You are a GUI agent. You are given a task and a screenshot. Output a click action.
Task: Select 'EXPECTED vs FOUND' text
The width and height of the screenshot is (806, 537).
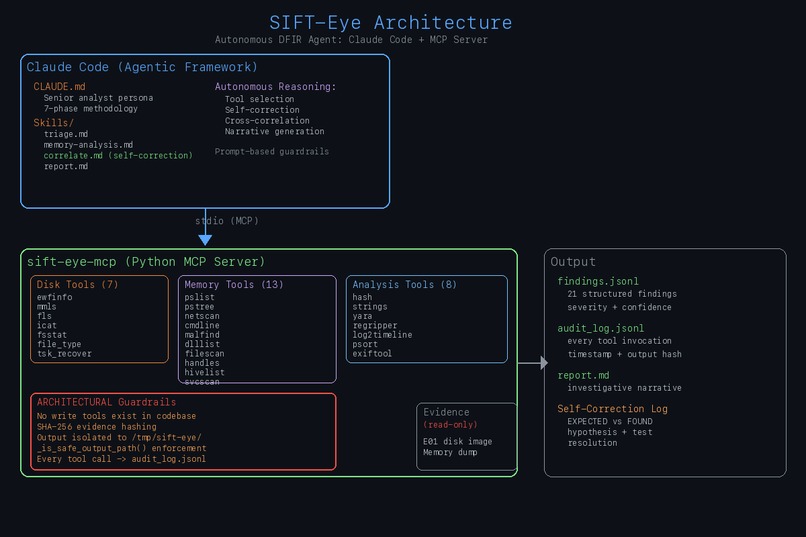pos(610,421)
